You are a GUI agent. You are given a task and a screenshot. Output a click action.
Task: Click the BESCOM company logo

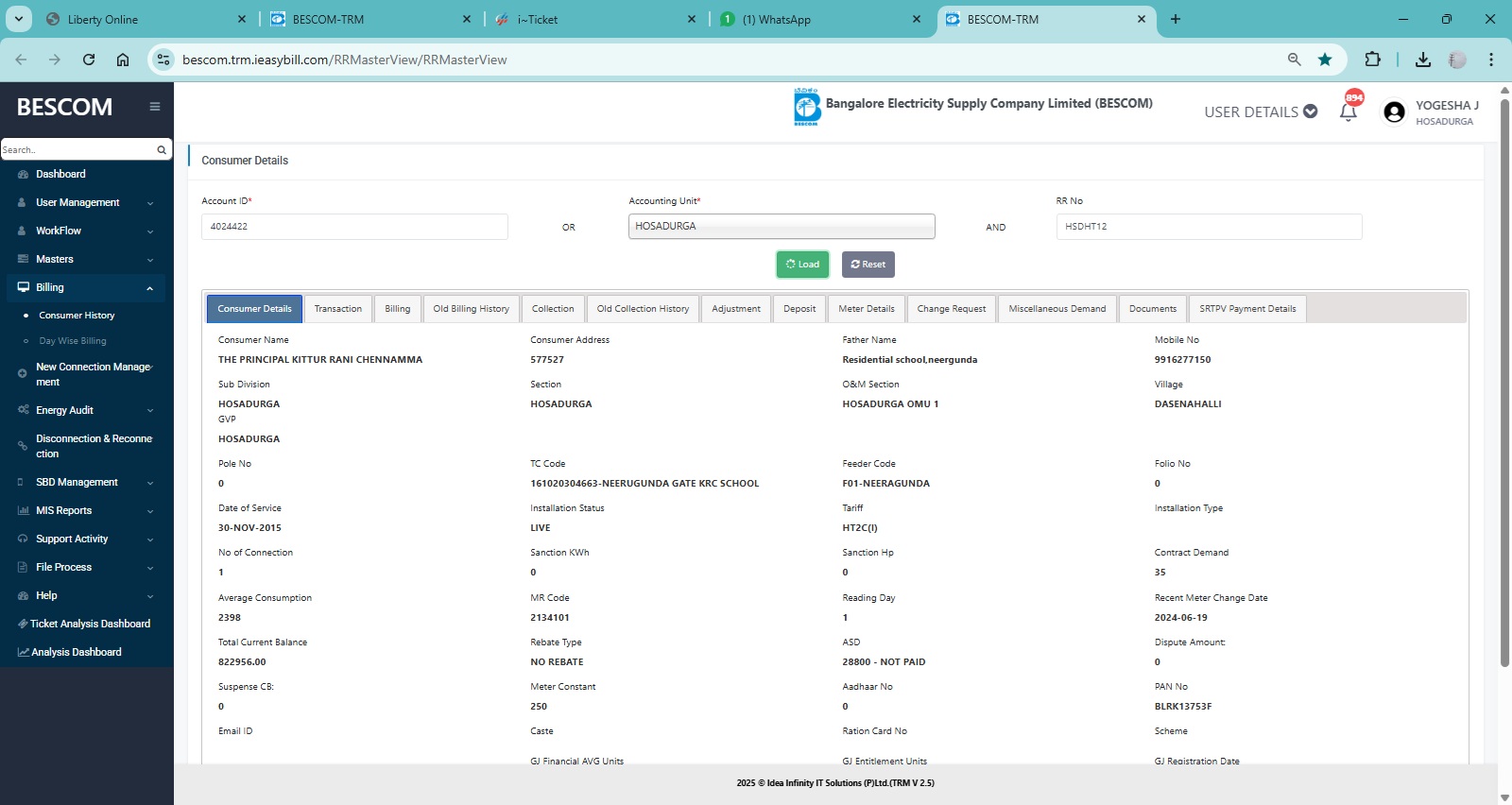[x=807, y=107]
